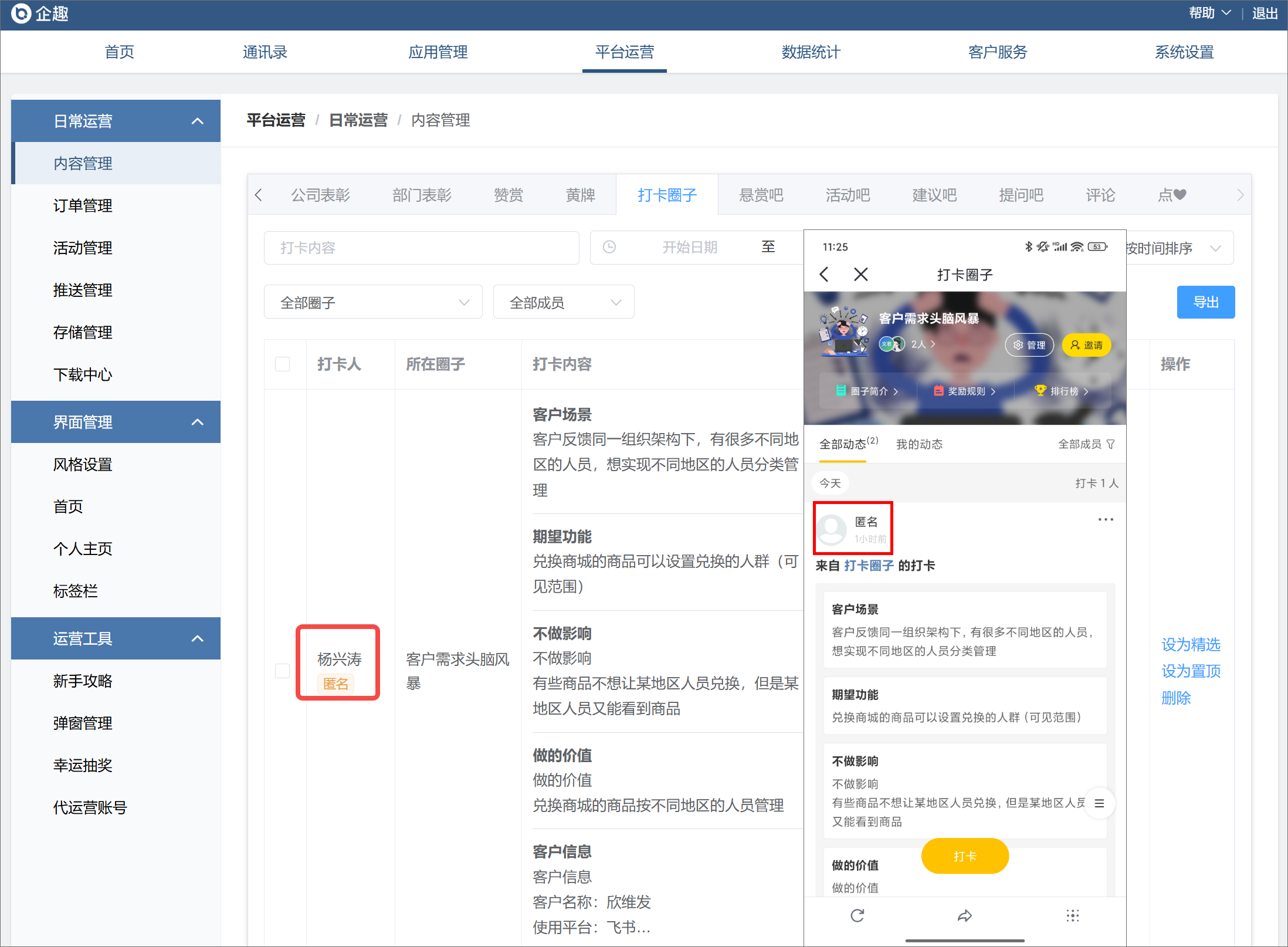Open the 全部圈子 dropdown
This screenshot has height=947, width=1288.
[x=373, y=302]
